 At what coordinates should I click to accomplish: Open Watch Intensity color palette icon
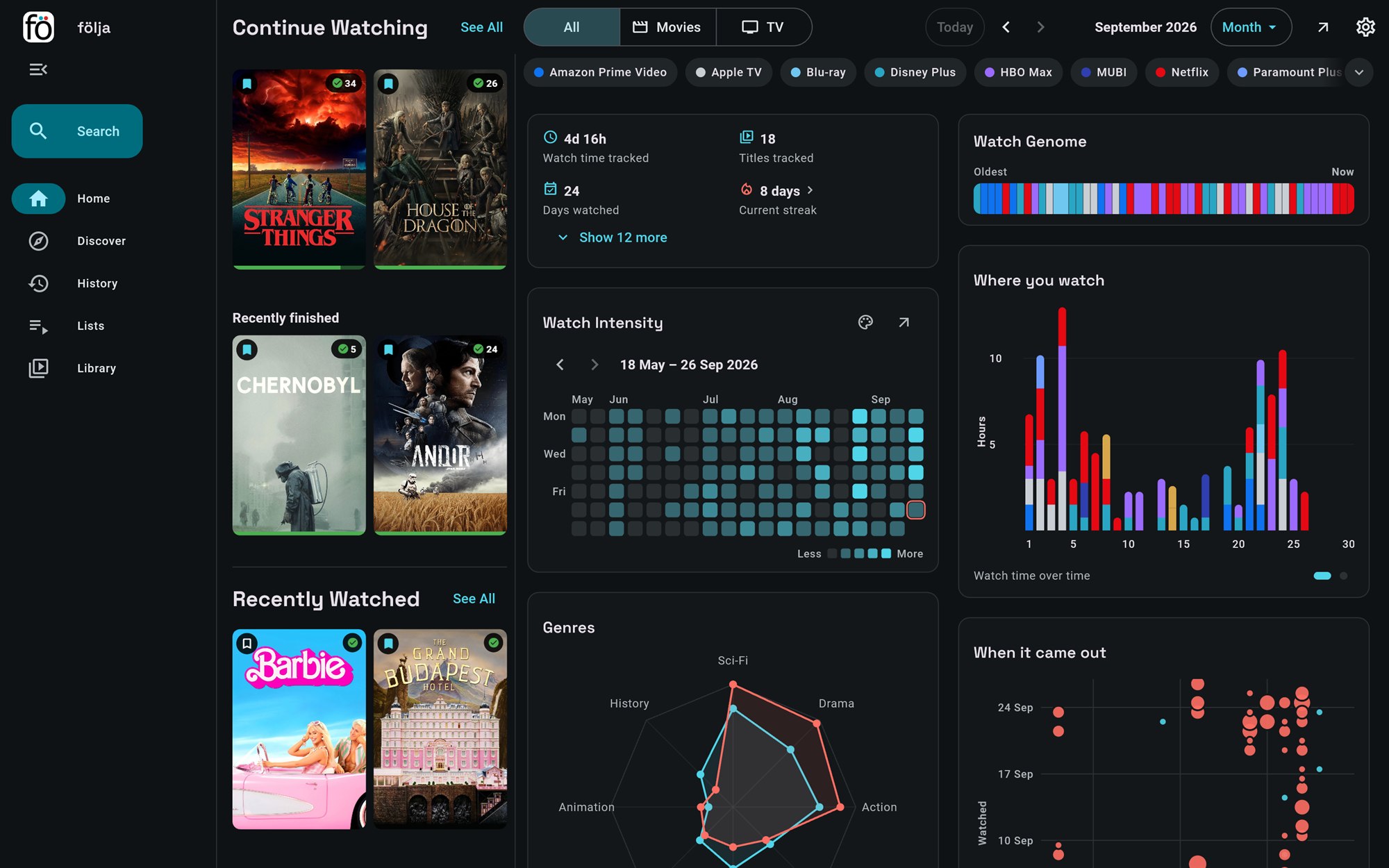point(865,322)
